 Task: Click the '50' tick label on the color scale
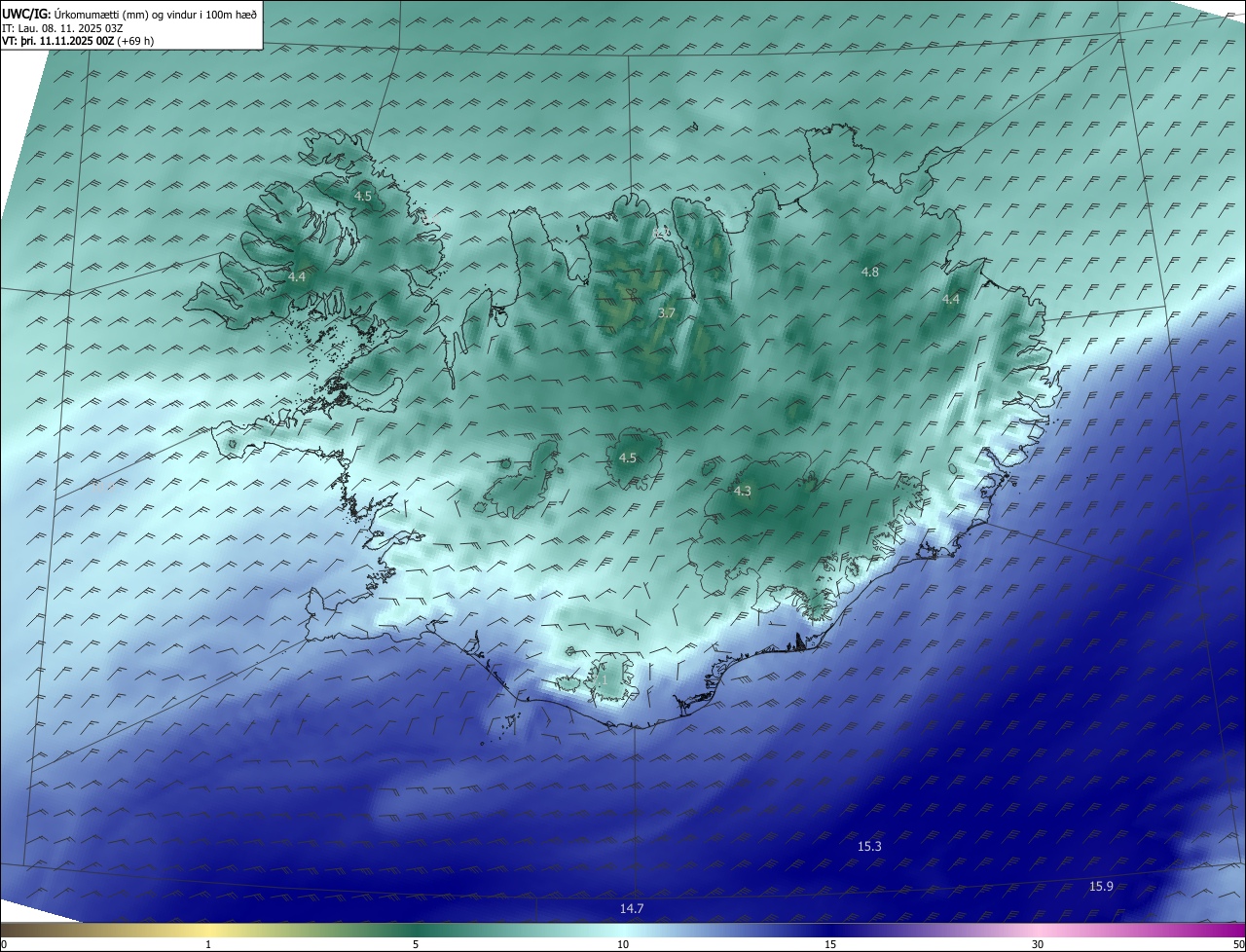coord(1238,944)
